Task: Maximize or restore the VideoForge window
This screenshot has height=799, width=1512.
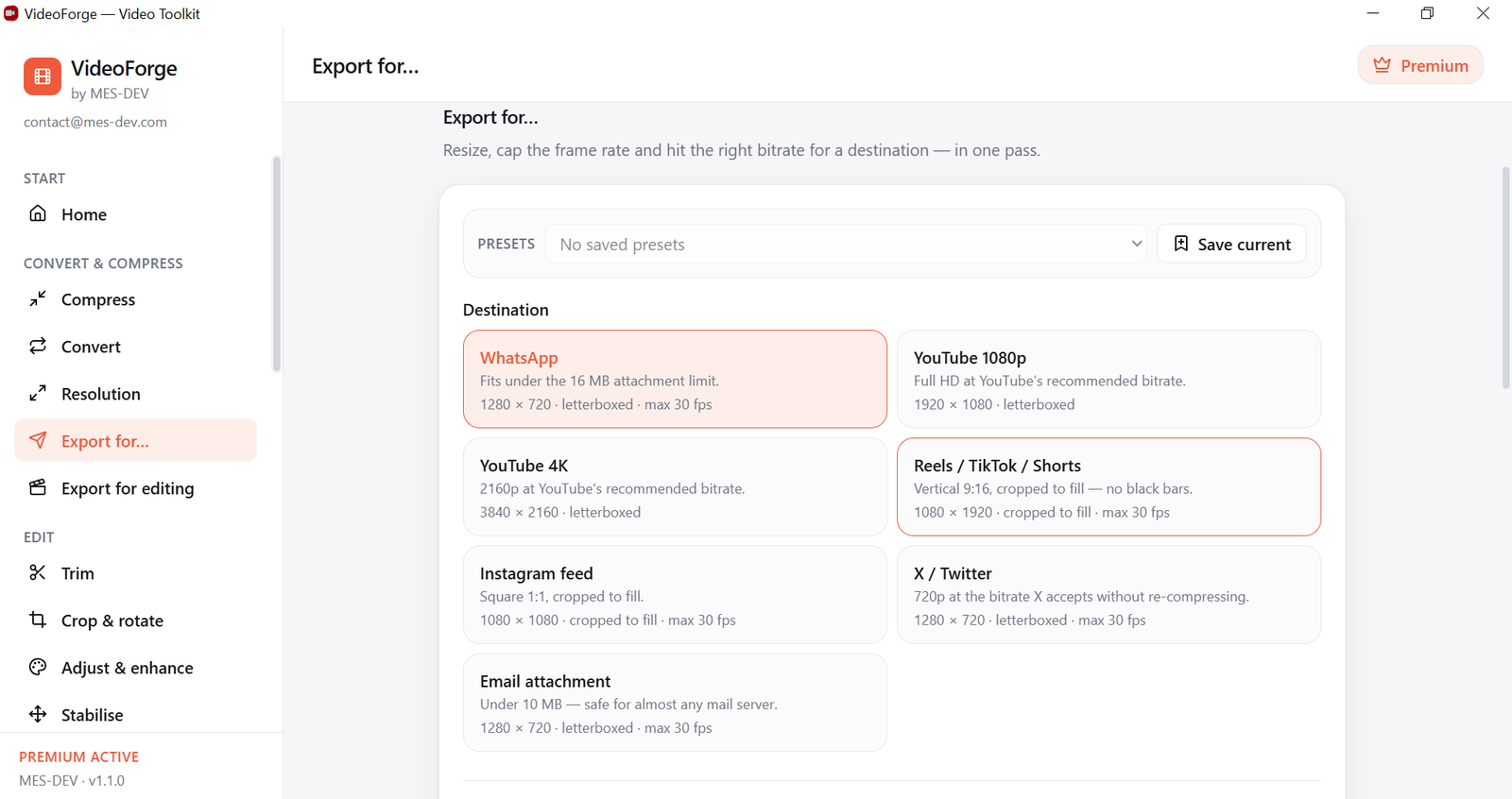Action: [1428, 13]
